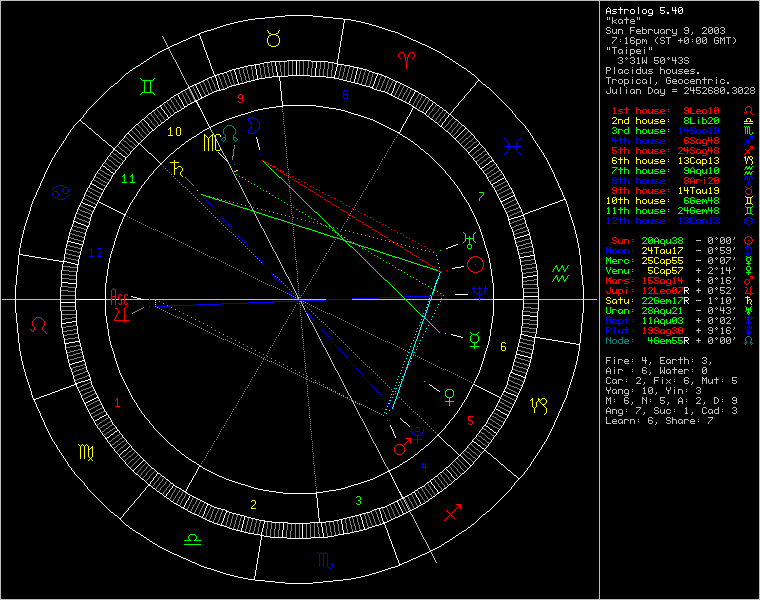Click the blue Cancer sign glyph on wheel
Screen dimensions: 760x600
61,192
